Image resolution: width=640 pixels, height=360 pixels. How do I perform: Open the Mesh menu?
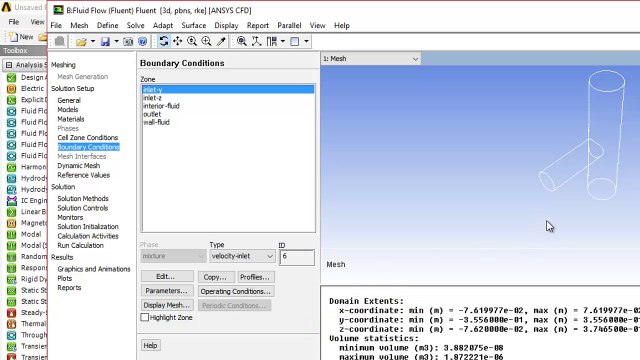(x=79, y=25)
